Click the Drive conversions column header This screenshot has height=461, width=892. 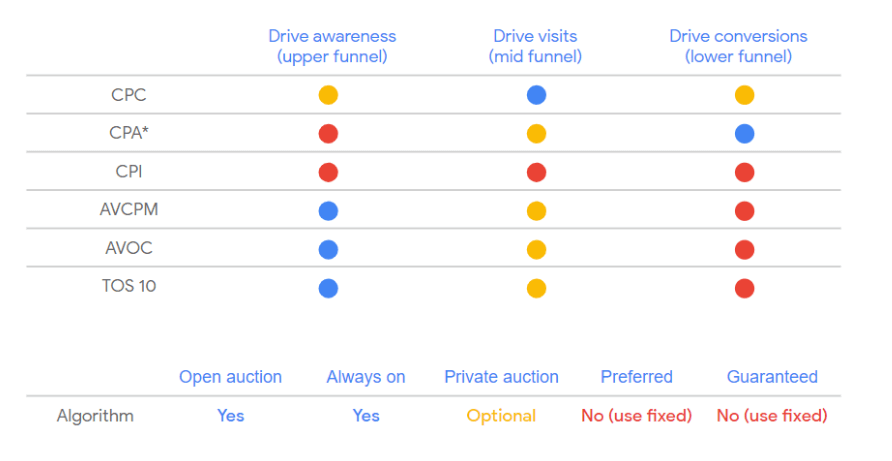738,46
